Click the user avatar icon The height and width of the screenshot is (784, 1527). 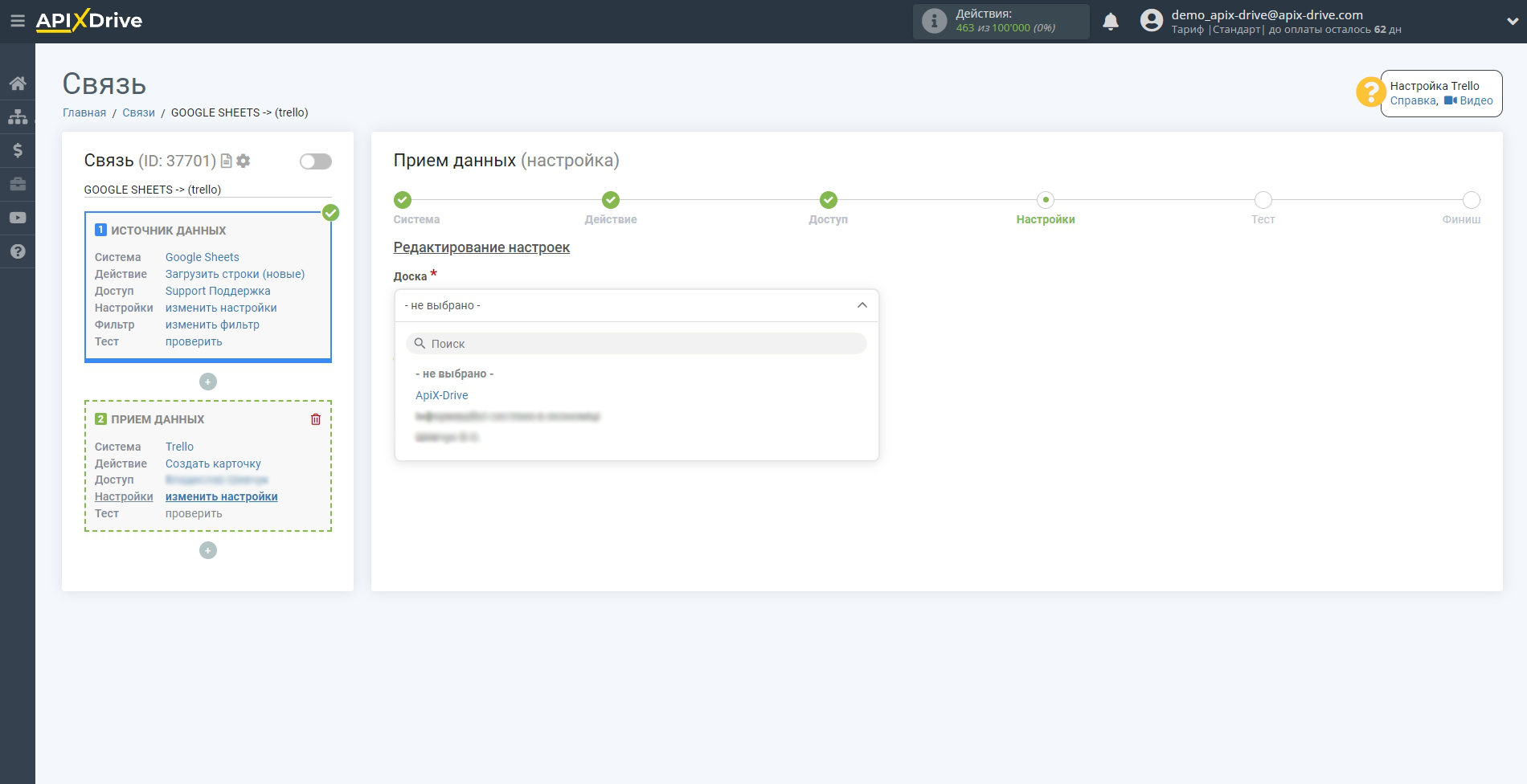click(x=1152, y=21)
